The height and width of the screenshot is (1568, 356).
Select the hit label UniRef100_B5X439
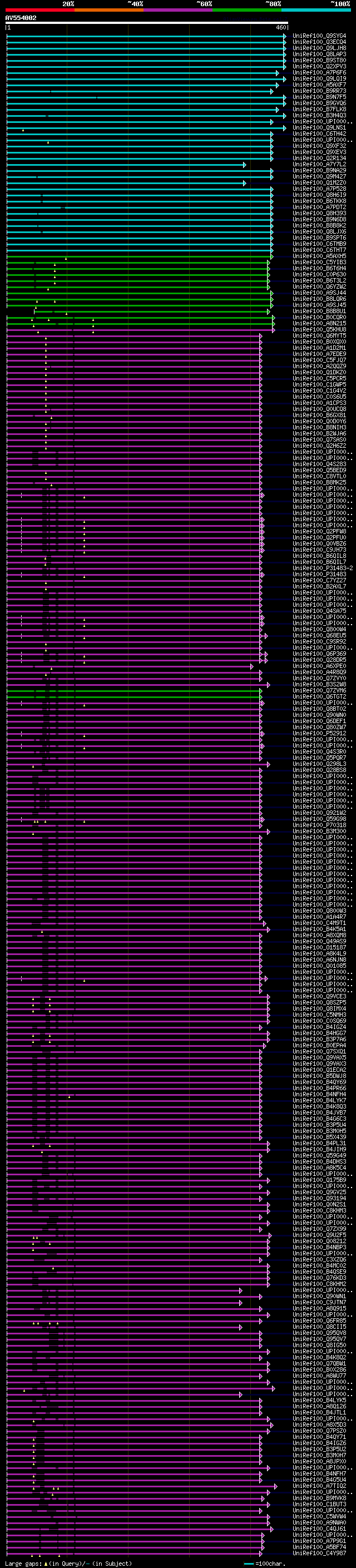pyautogui.click(x=319, y=1137)
